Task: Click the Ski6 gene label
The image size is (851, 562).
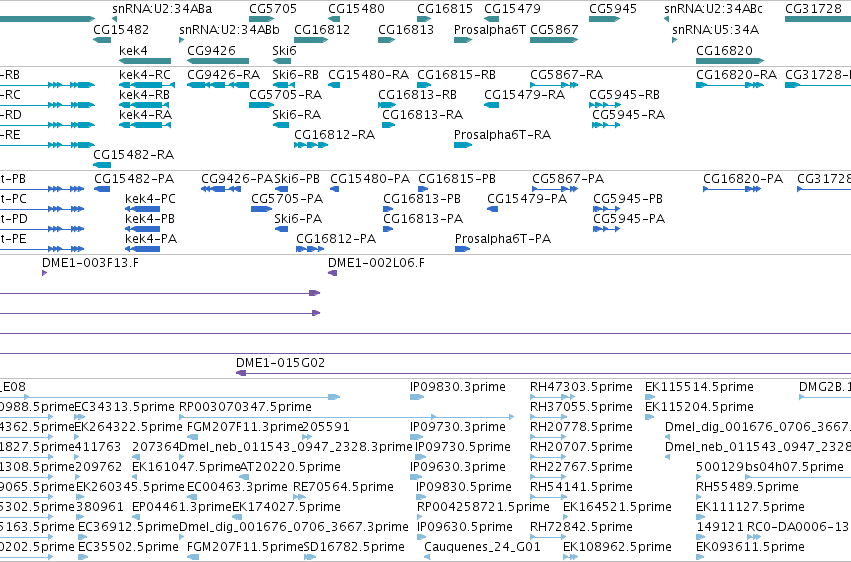Action: point(284,50)
